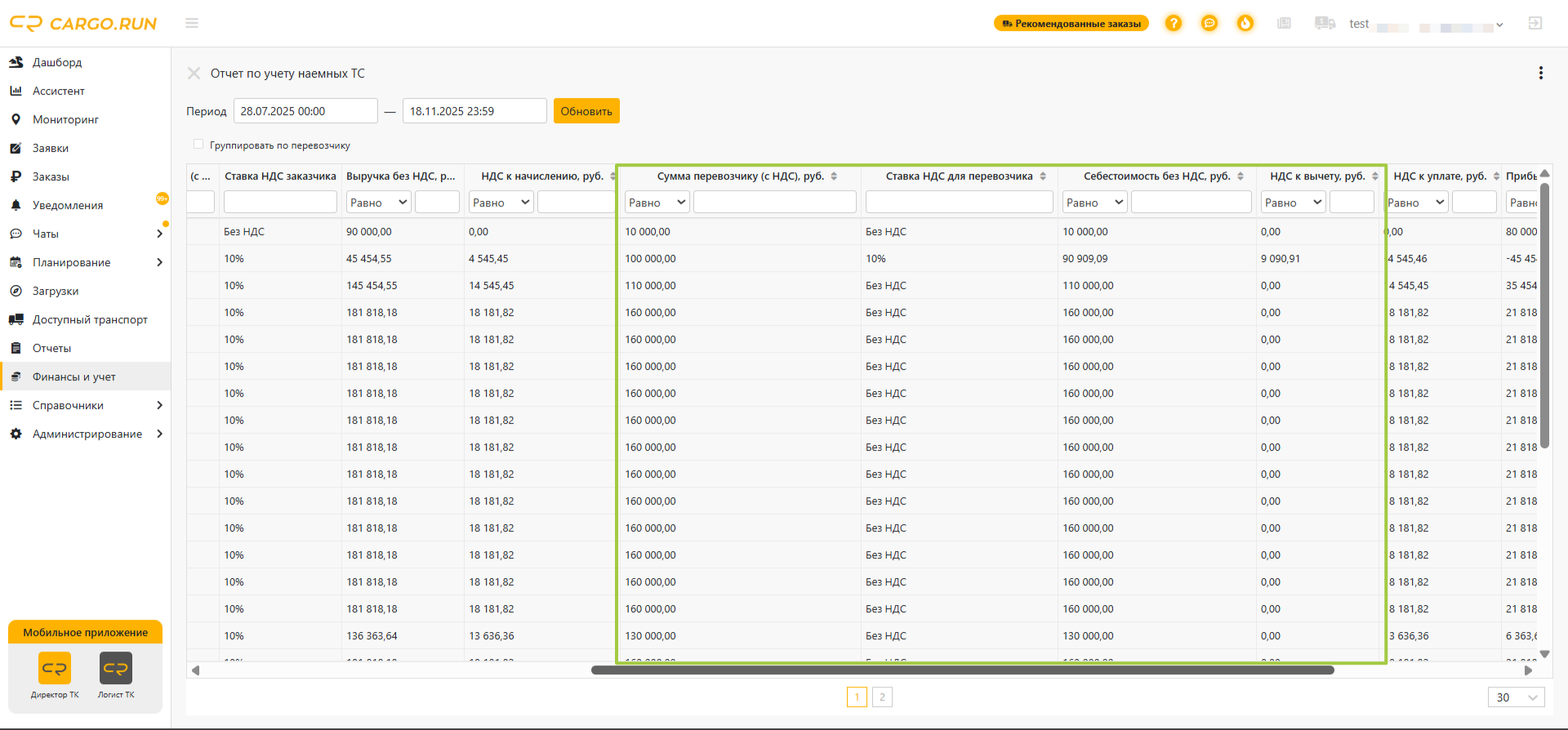
Task: Click the horizontal table scrollbar thumb
Action: point(963,670)
